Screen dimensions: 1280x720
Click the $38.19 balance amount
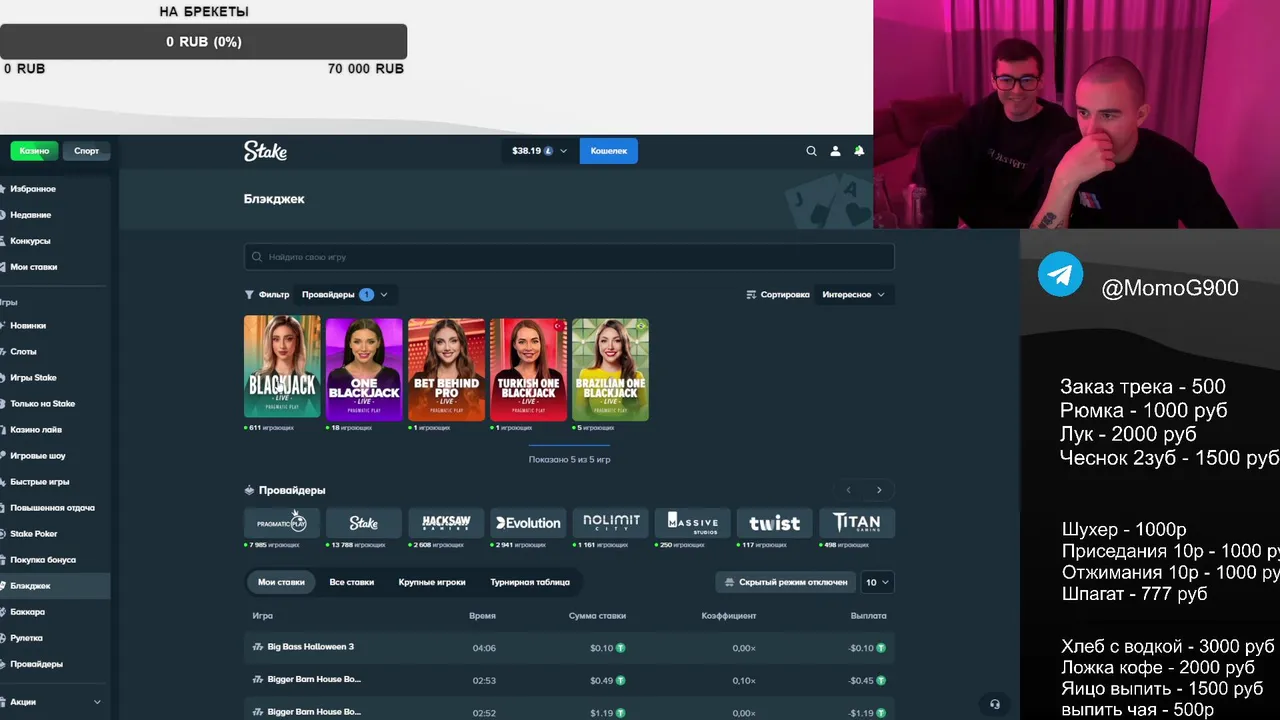pos(526,151)
